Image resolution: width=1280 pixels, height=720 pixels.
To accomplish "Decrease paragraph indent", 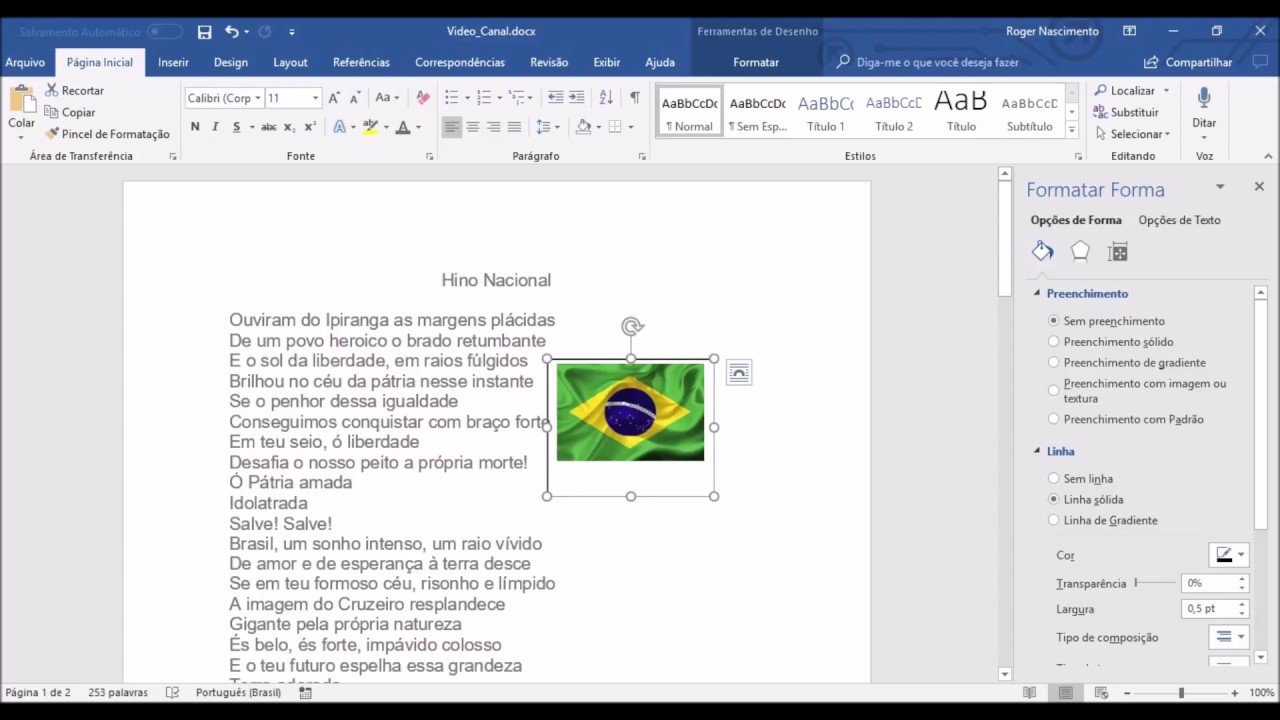I will tap(555, 98).
